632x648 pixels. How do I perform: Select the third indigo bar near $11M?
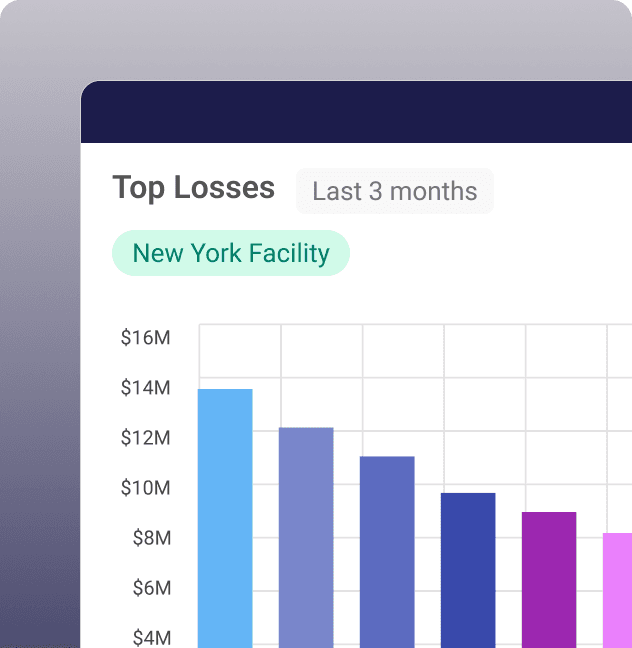[x=387, y=551]
